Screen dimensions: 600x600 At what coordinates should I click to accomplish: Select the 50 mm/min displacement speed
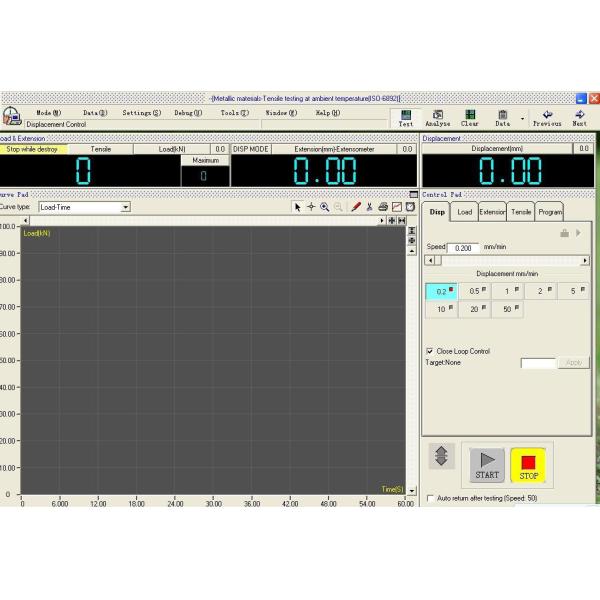[507, 310]
